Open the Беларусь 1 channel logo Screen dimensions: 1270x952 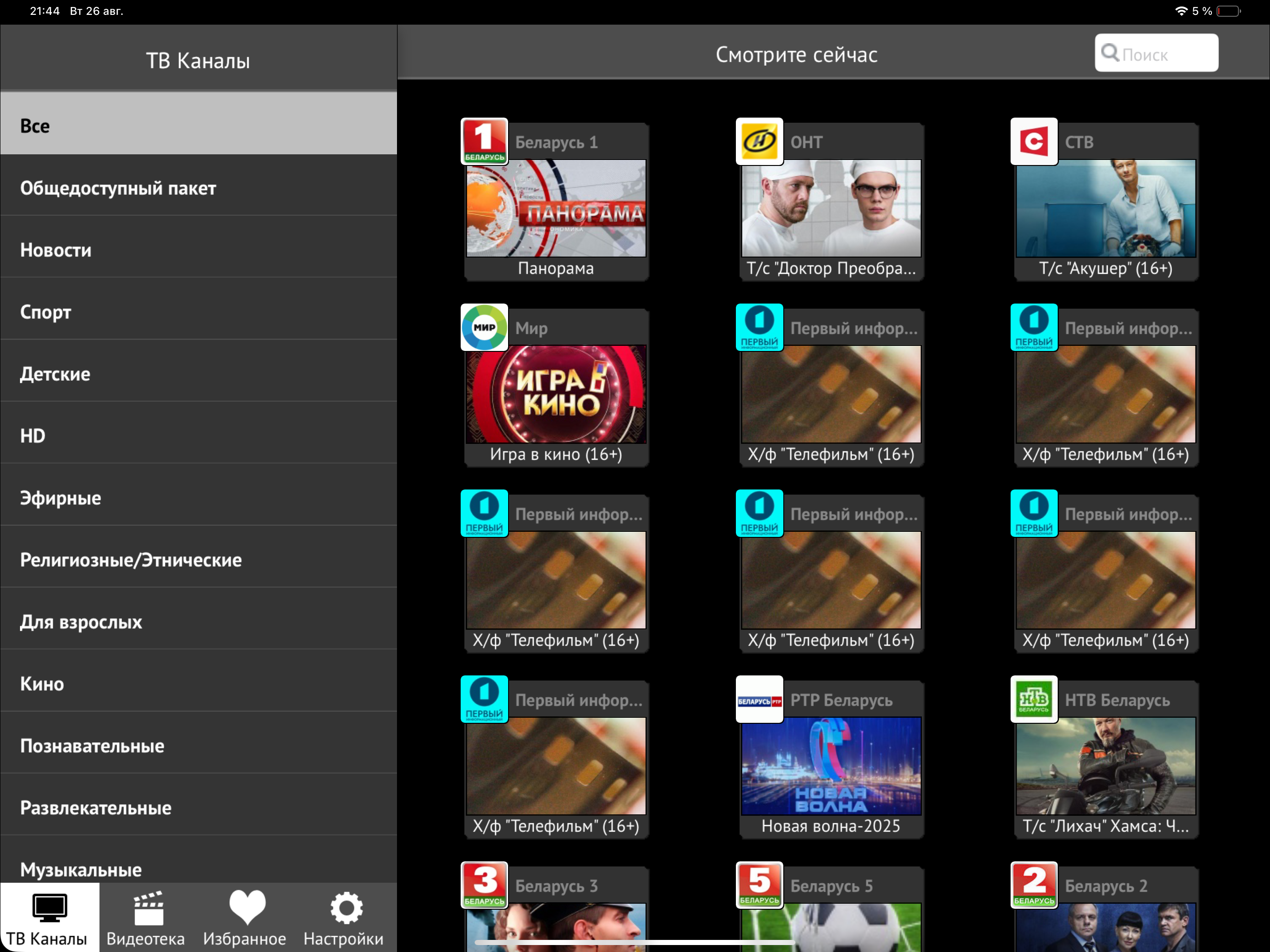click(x=484, y=141)
